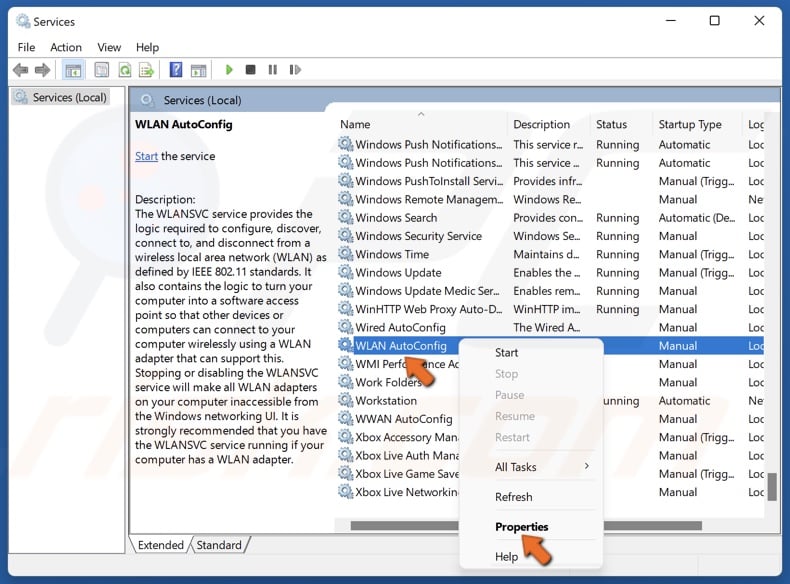Click the Export List toolbar icon
Image resolution: width=790 pixels, height=584 pixels.
147,70
